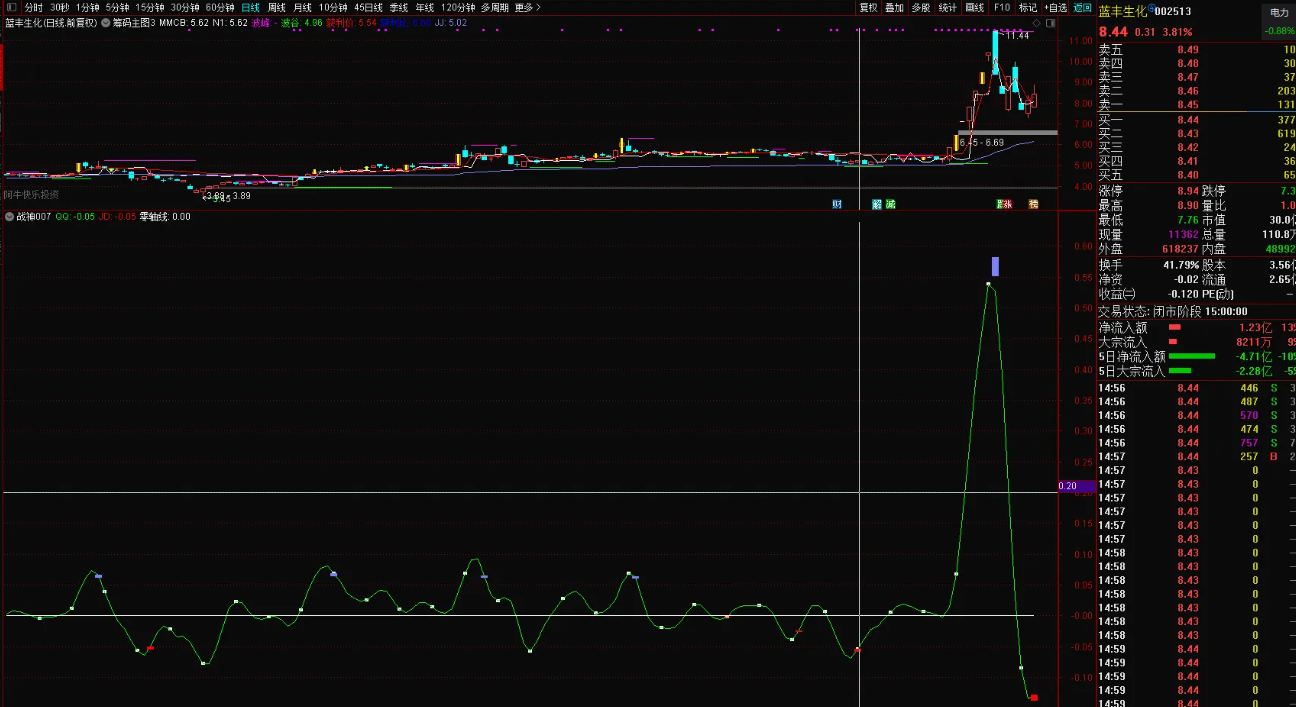Screen dimensions: 1296x707
Task: Switch to the 60分钟 period tab
Action: [x=220, y=7]
